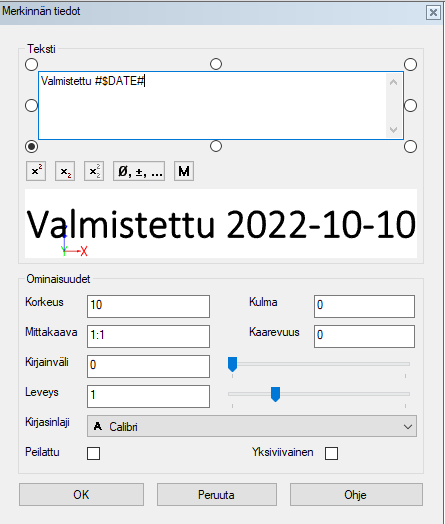445x524 pixels.
Task: Open help with the Ohje button
Action: 356,495
